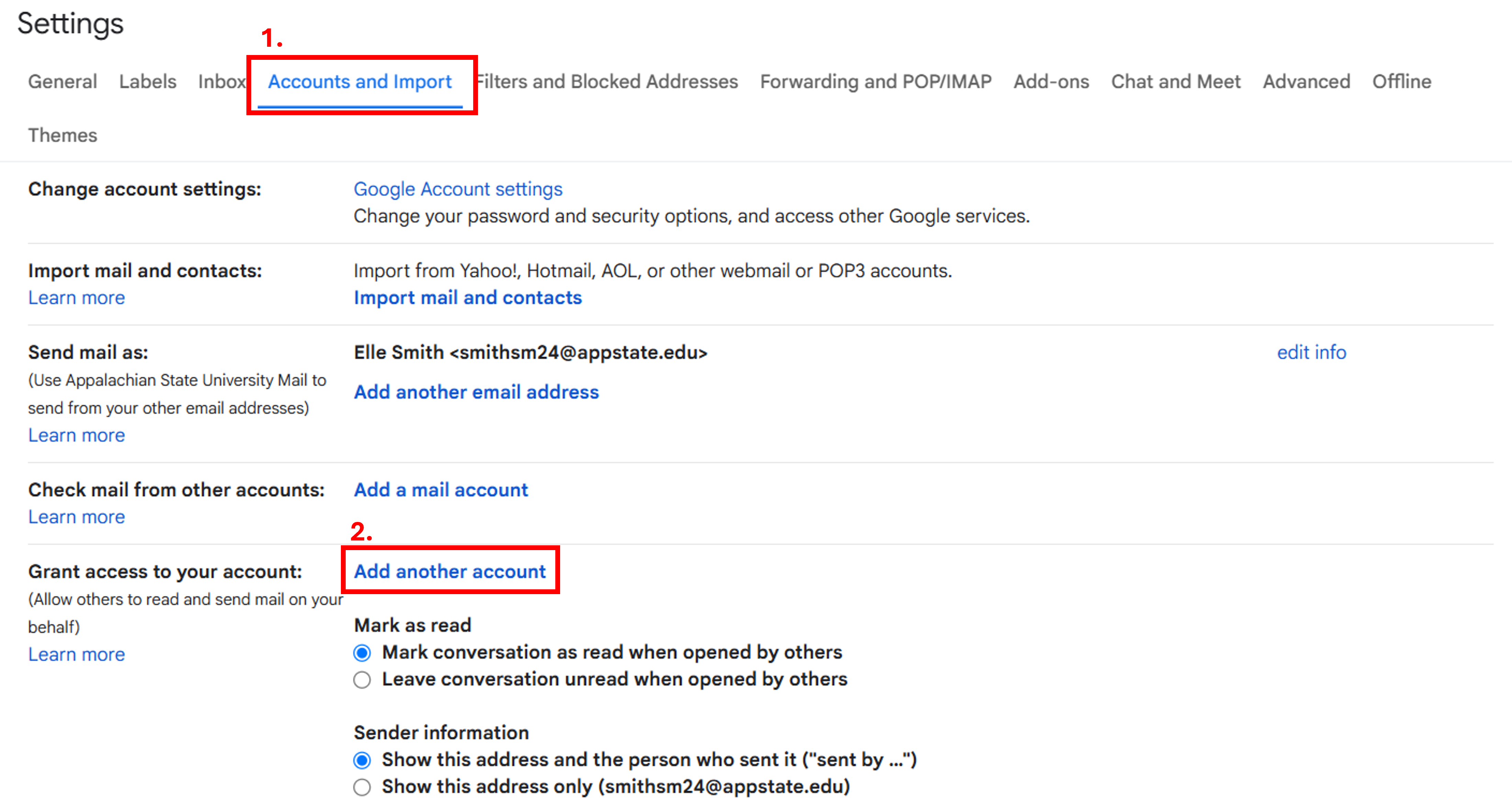1512x808 pixels.
Task: Click edit info for Elle Smith
Action: [x=1311, y=352]
